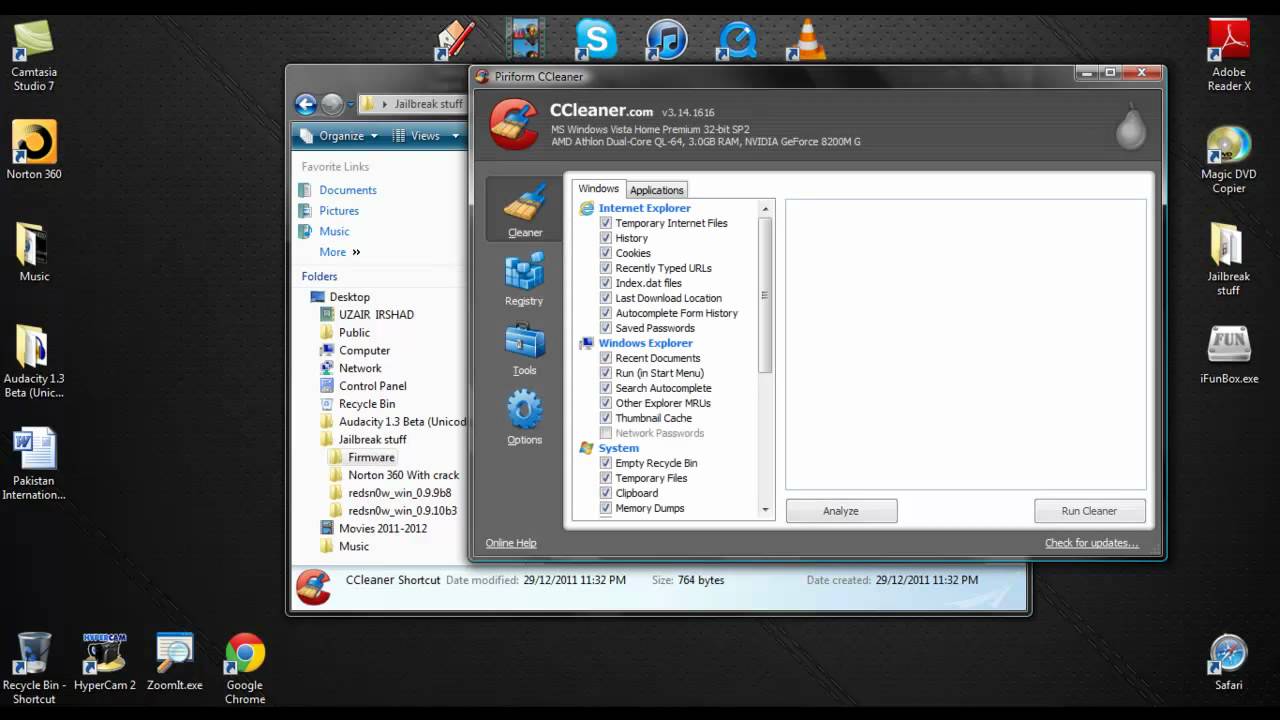Select redsn0w_win_0.9.9b8 folder in tree
Viewport: 1280px width, 720px height.
(399, 493)
